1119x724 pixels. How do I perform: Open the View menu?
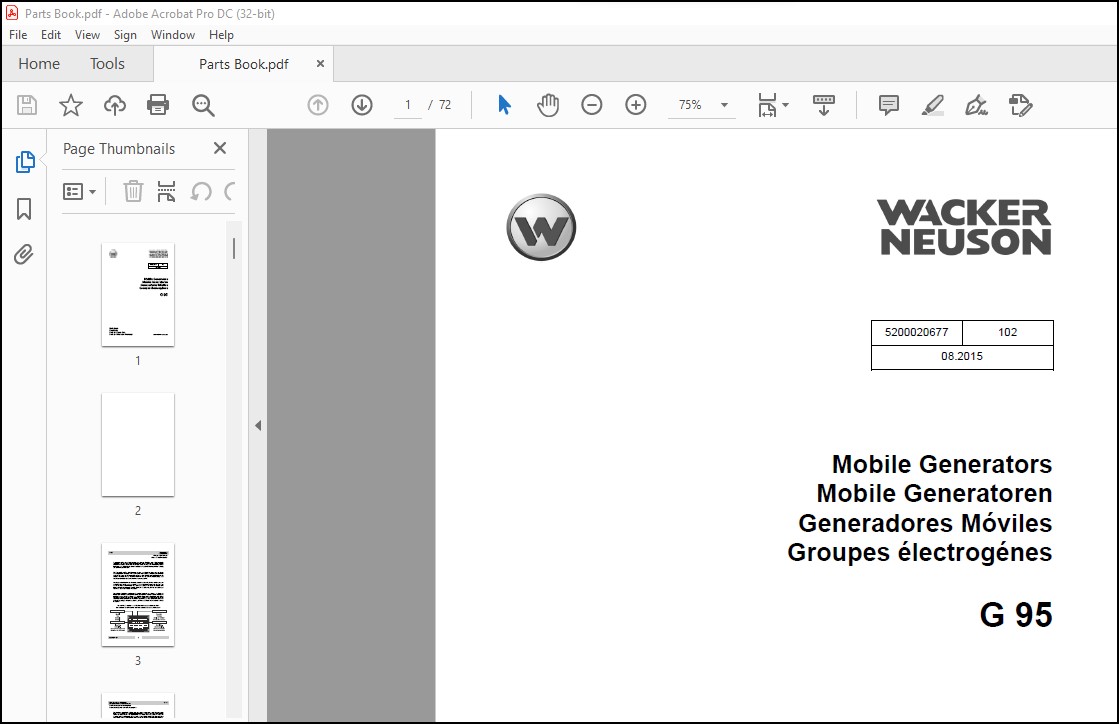[87, 34]
